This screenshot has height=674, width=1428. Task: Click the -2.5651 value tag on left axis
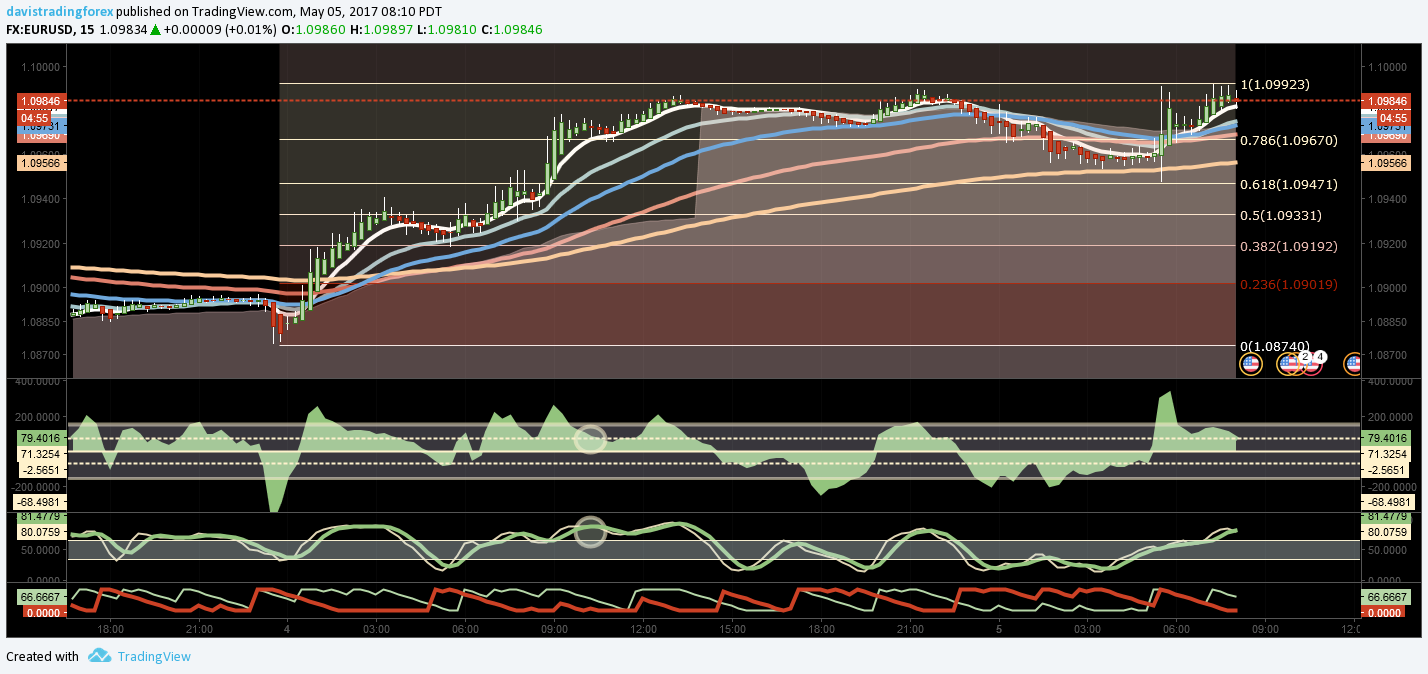click(42, 470)
